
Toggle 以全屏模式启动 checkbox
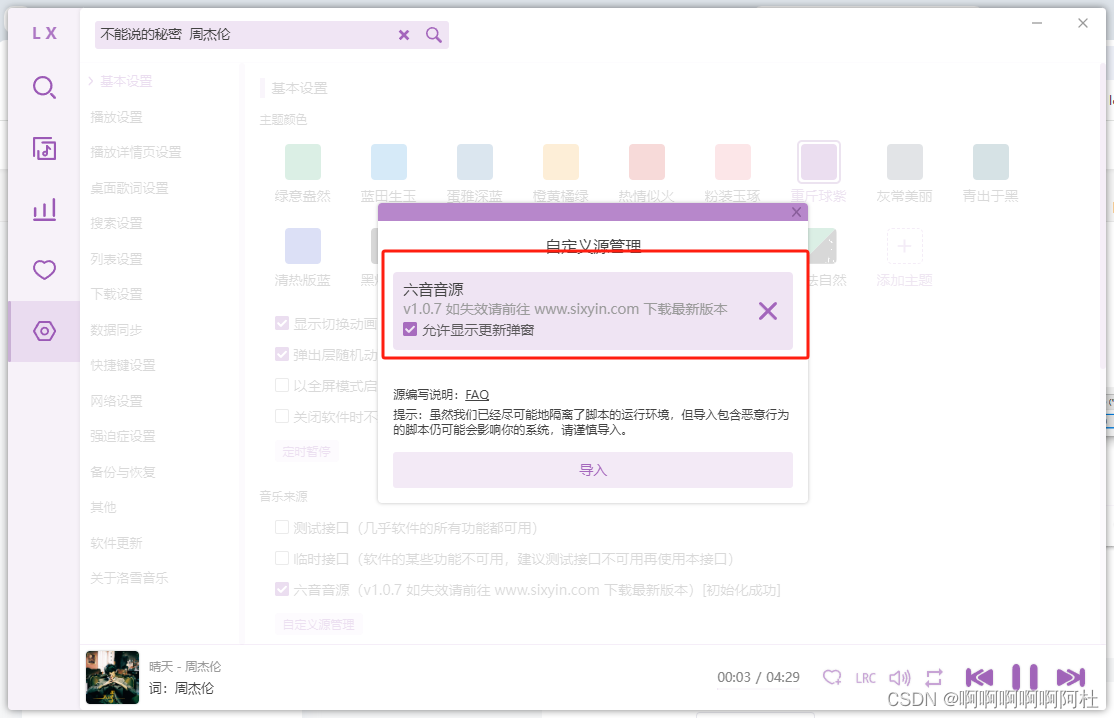click(x=282, y=386)
